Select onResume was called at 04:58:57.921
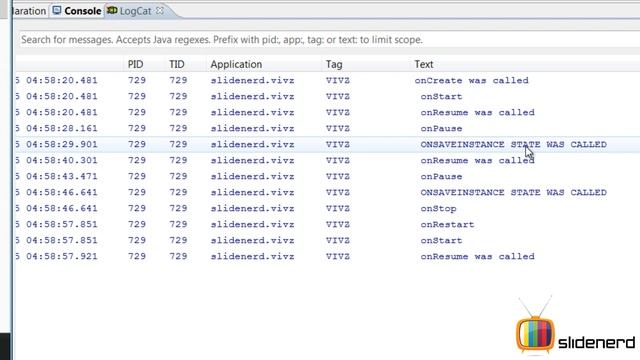 point(328,256)
